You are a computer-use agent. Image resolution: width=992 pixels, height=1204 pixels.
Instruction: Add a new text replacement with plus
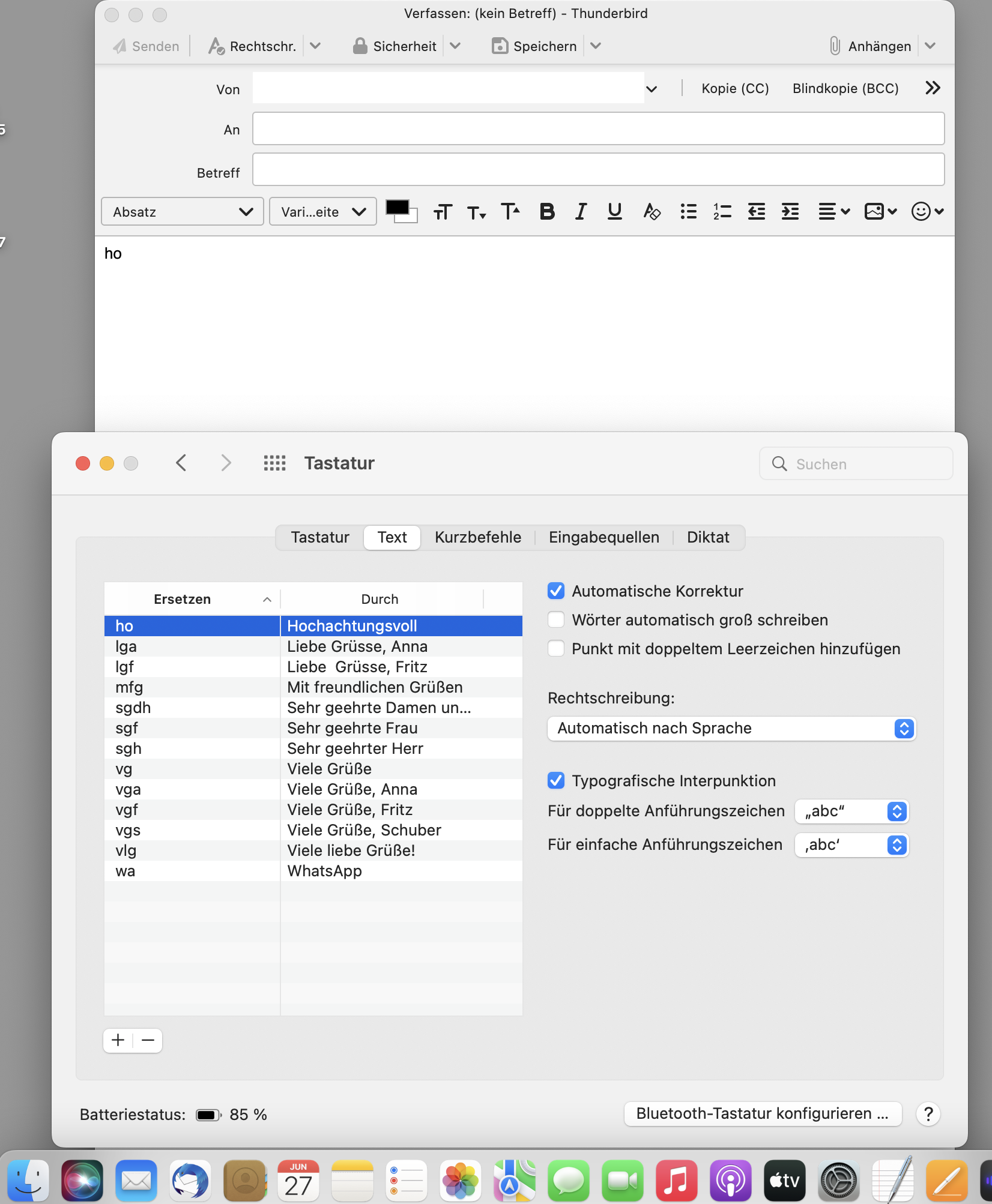[118, 1040]
